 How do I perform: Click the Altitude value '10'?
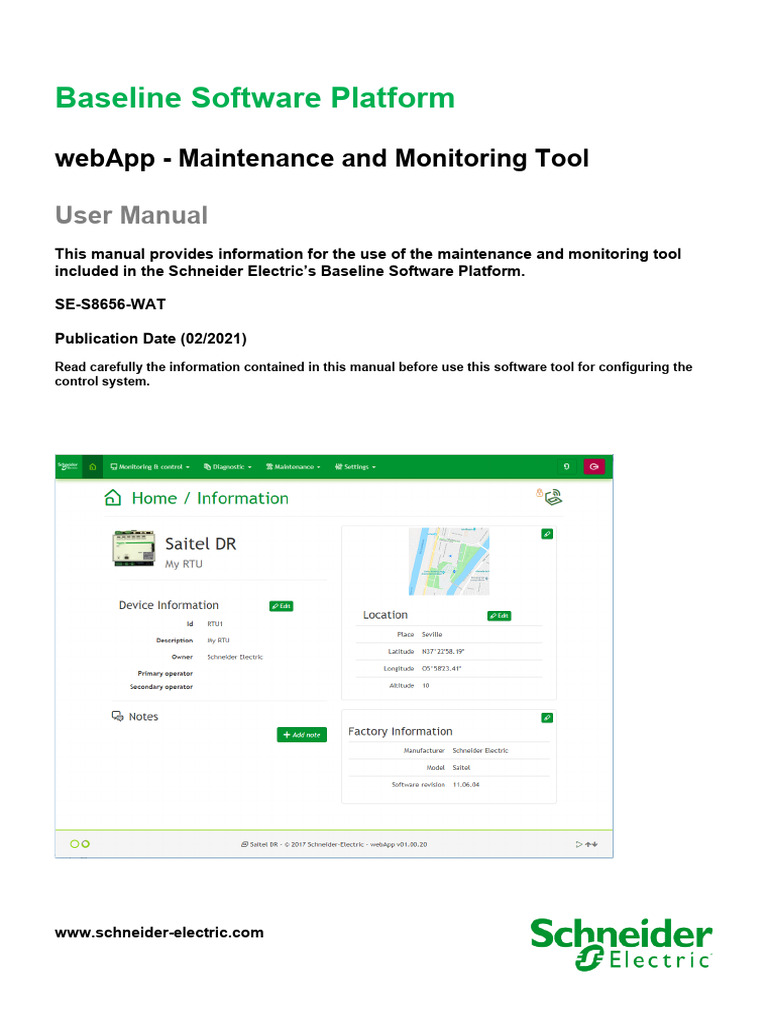(x=426, y=686)
